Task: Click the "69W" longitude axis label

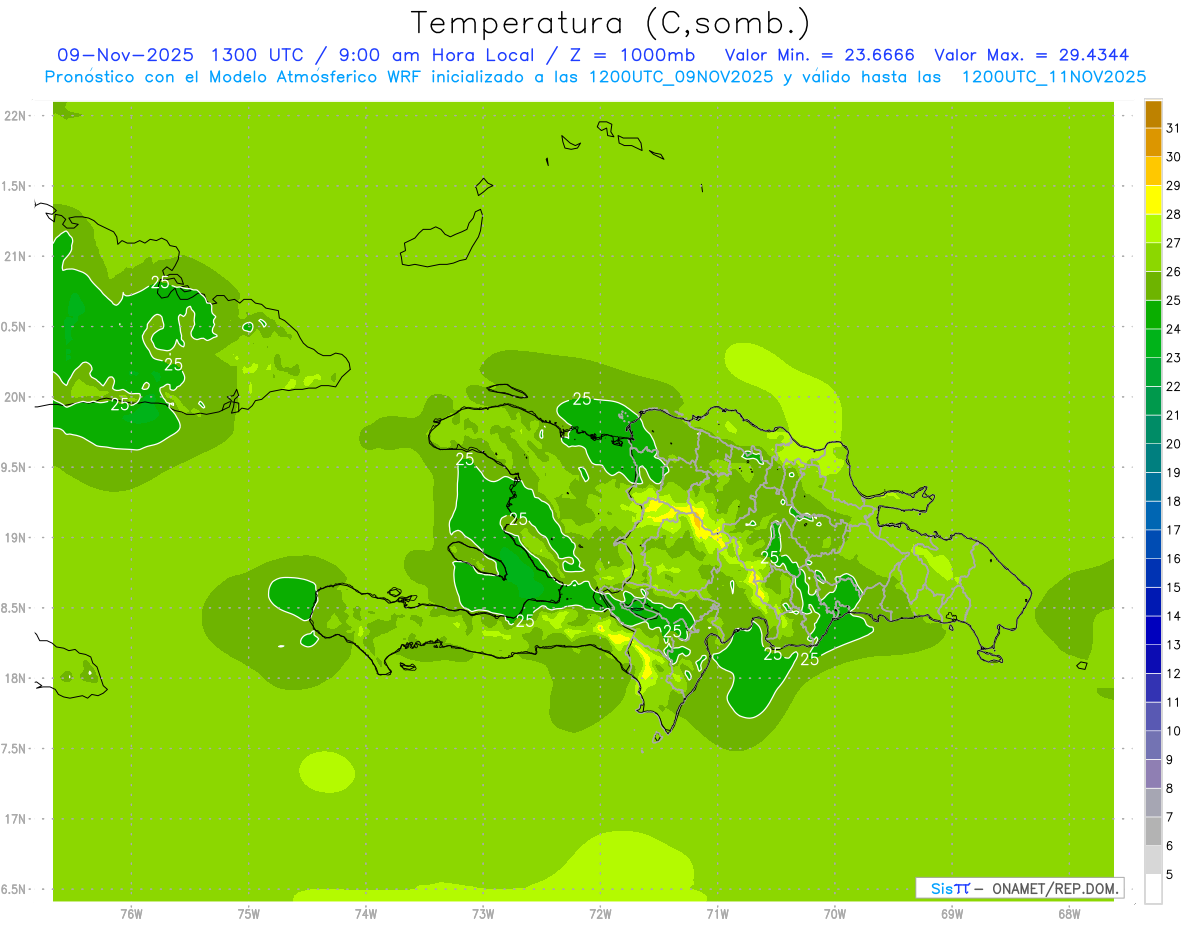Action: pos(952,914)
